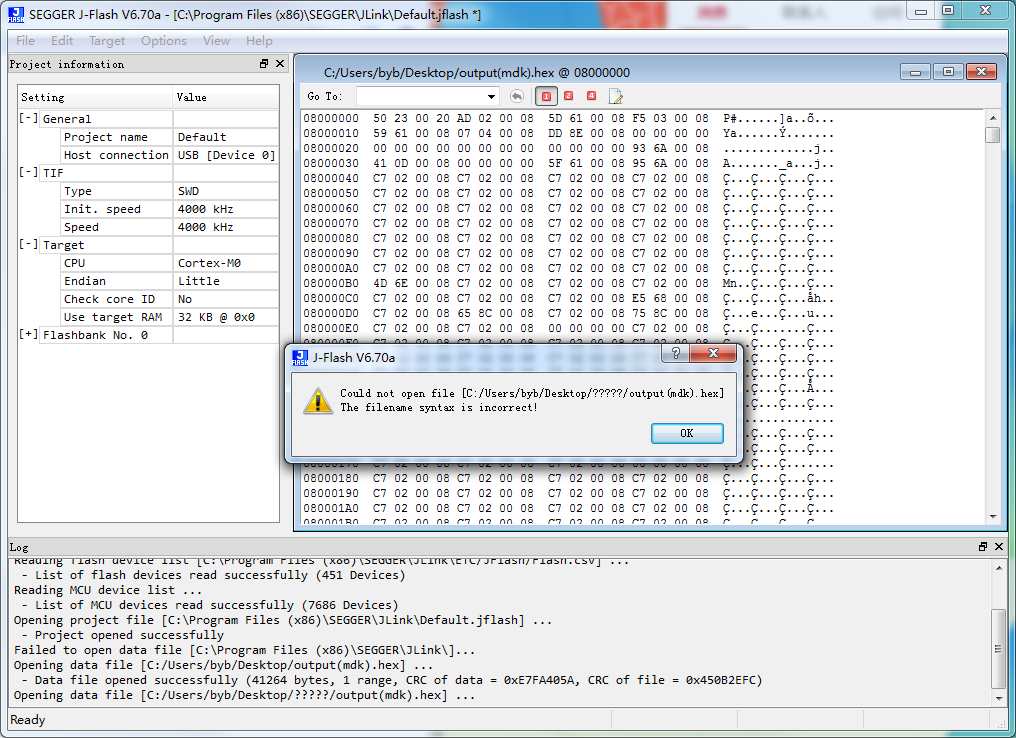Click the Log scrollbar up arrow
Screen dimensions: 1016x738
pos(999,568)
